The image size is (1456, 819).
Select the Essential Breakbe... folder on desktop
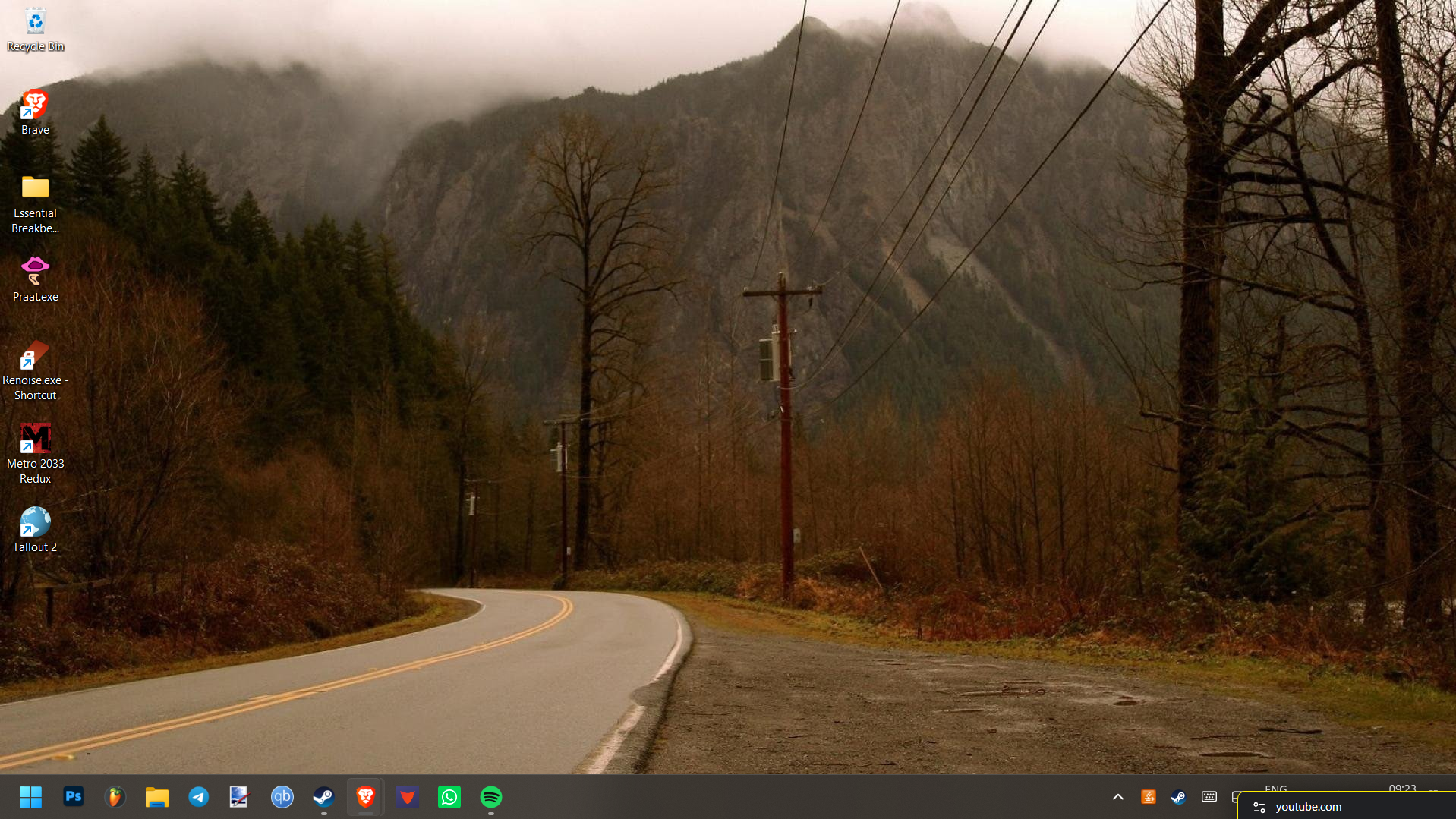coord(35,203)
